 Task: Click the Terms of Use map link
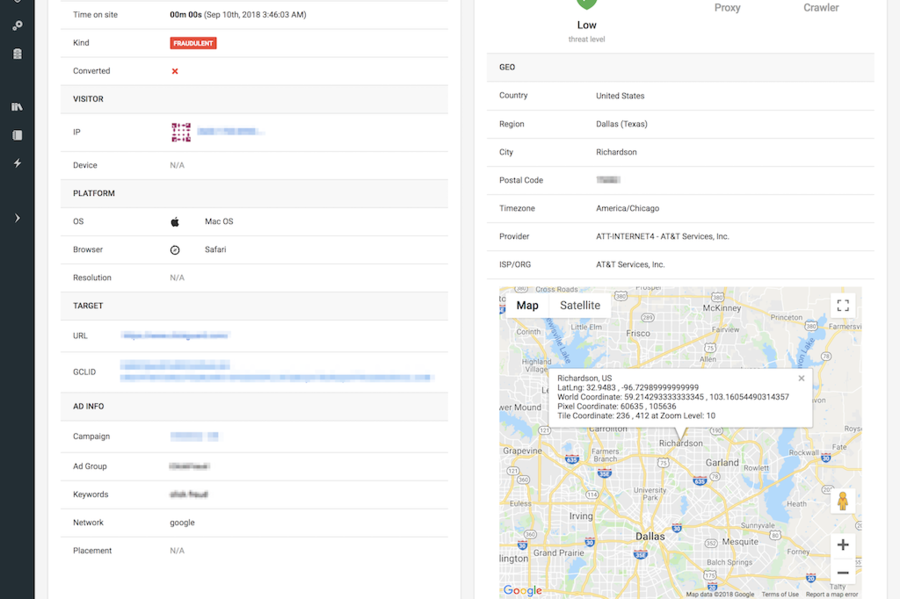pyautogui.click(x=780, y=594)
